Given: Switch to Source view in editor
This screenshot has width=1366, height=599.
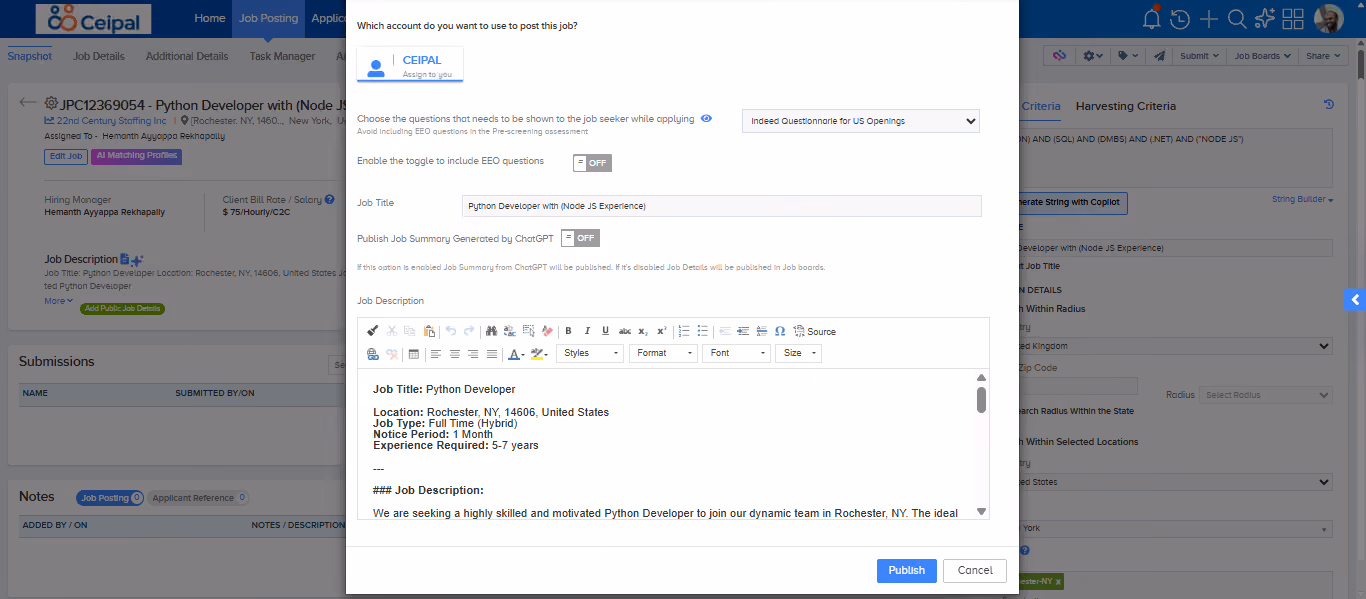Looking at the screenshot, I should pyautogui.click(x=814, y=331).
